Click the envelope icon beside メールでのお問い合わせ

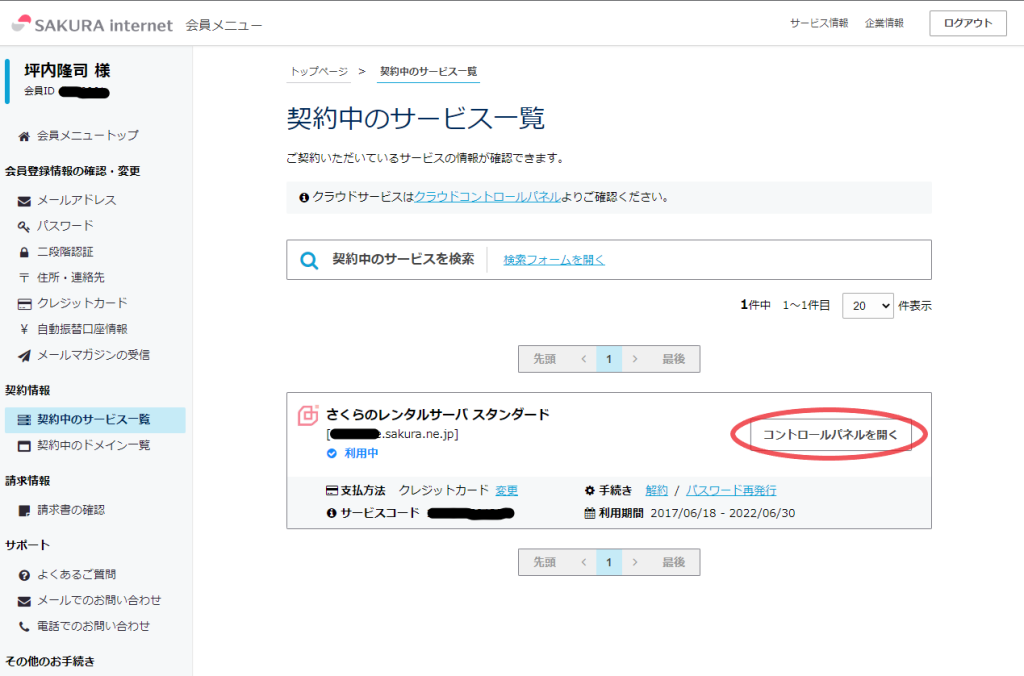(x=24, y=601)
